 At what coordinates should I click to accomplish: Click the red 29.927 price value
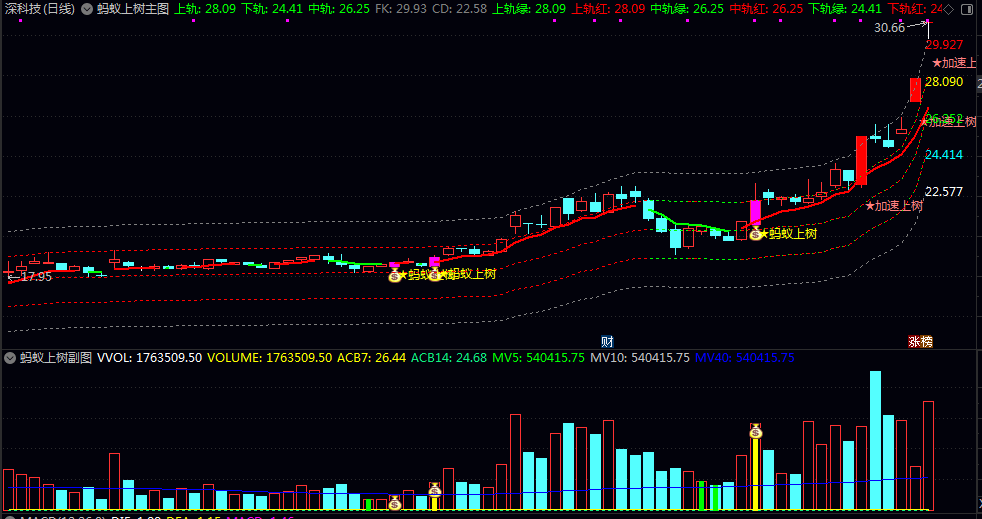944,44
